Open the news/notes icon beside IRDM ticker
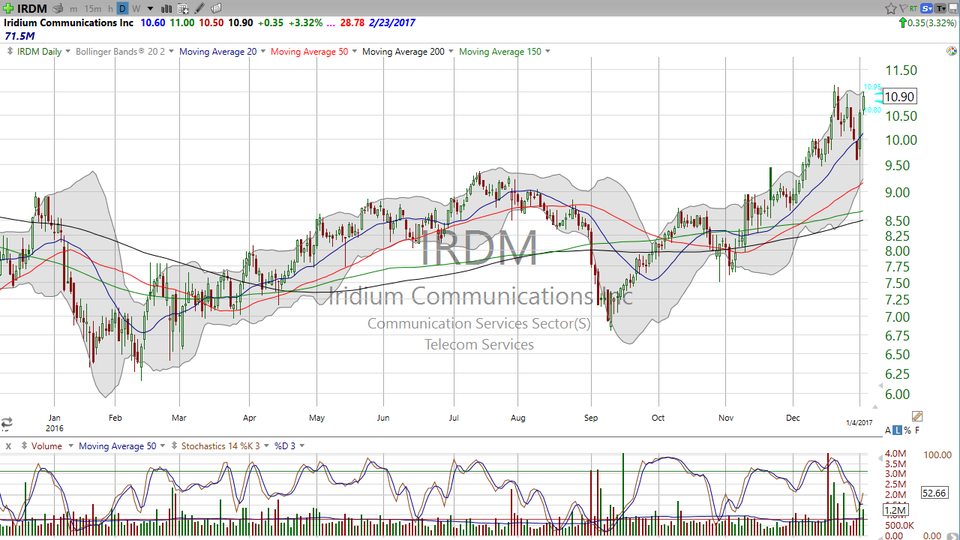The image size is (960, 540). 58,9
